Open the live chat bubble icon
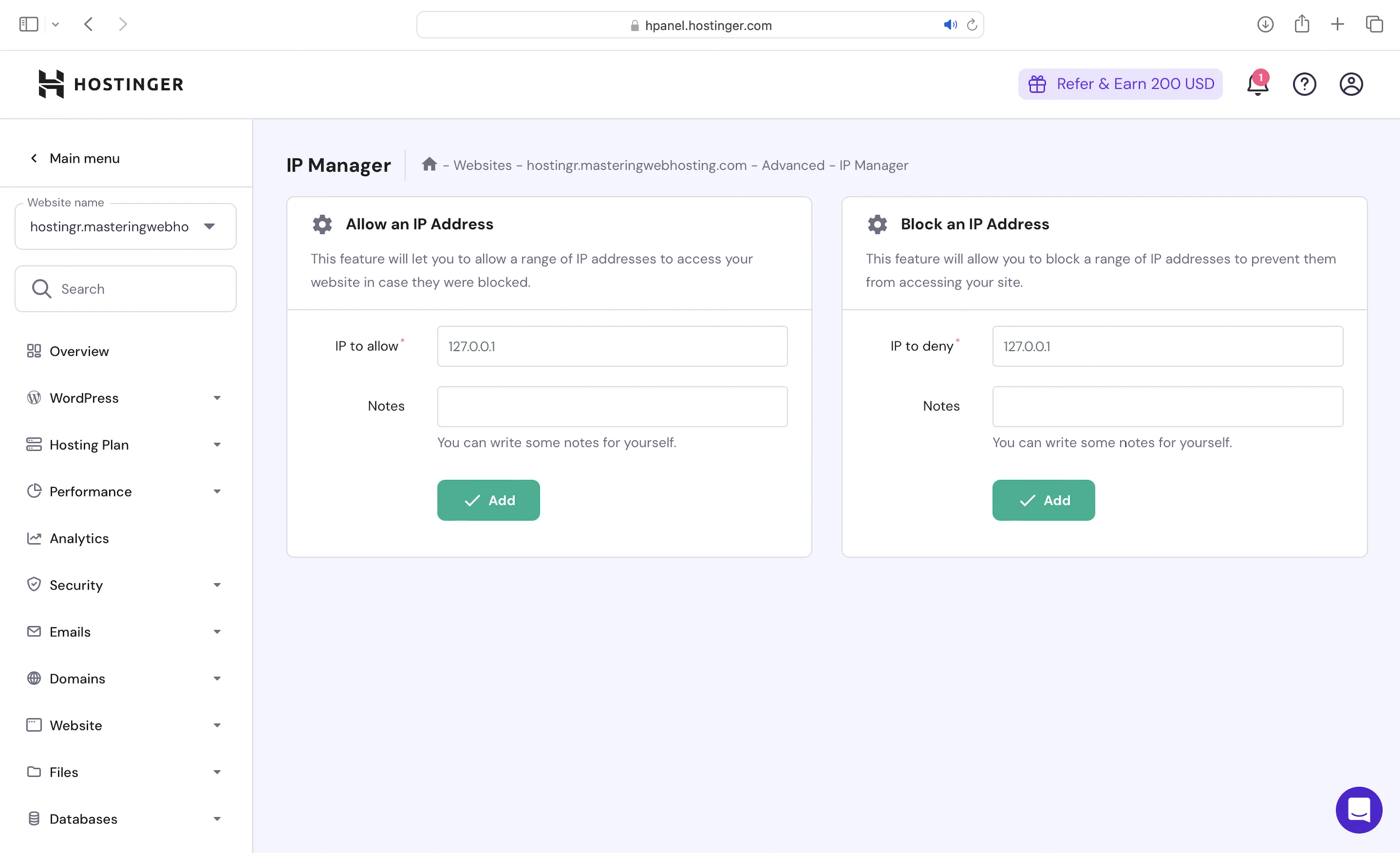 coord(1358,809)
